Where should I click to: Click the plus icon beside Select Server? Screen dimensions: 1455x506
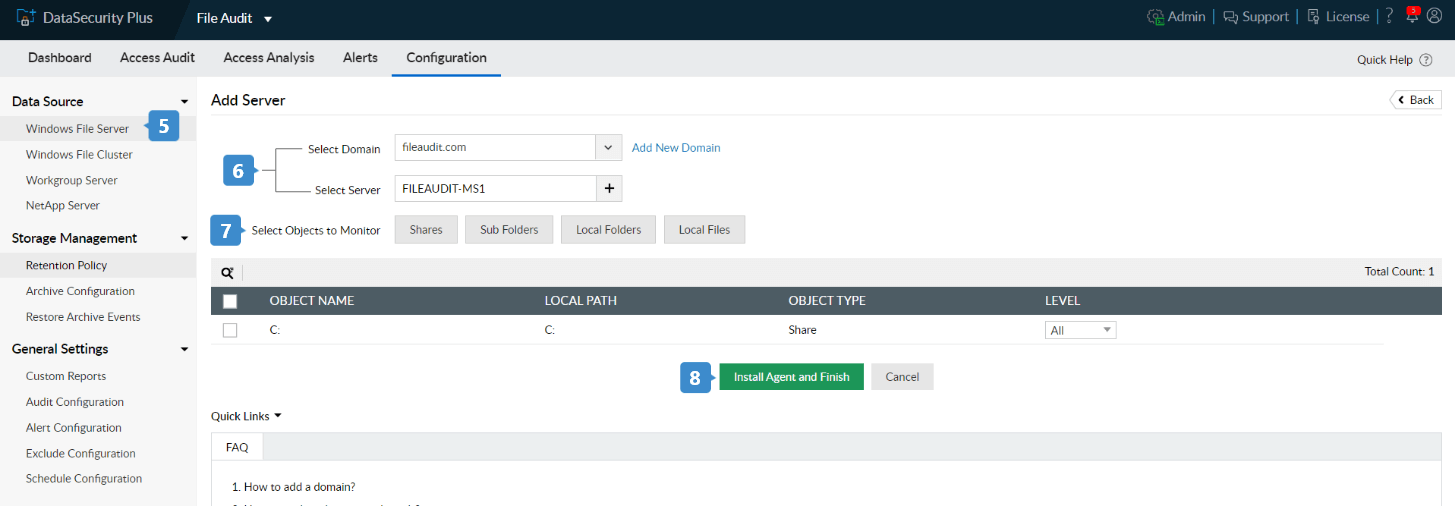pos(609,188)
